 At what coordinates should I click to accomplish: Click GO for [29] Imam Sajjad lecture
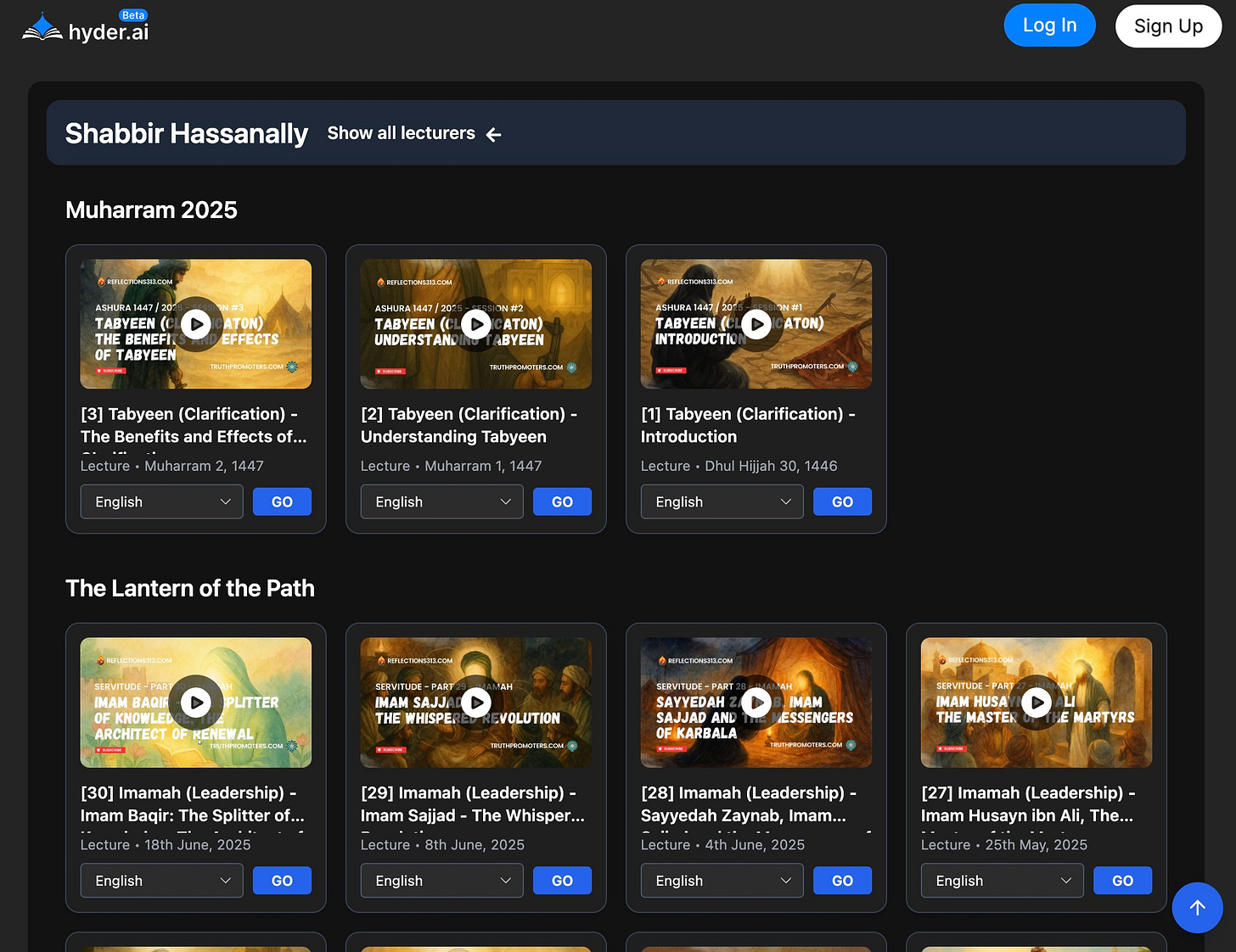coord(562,881)
